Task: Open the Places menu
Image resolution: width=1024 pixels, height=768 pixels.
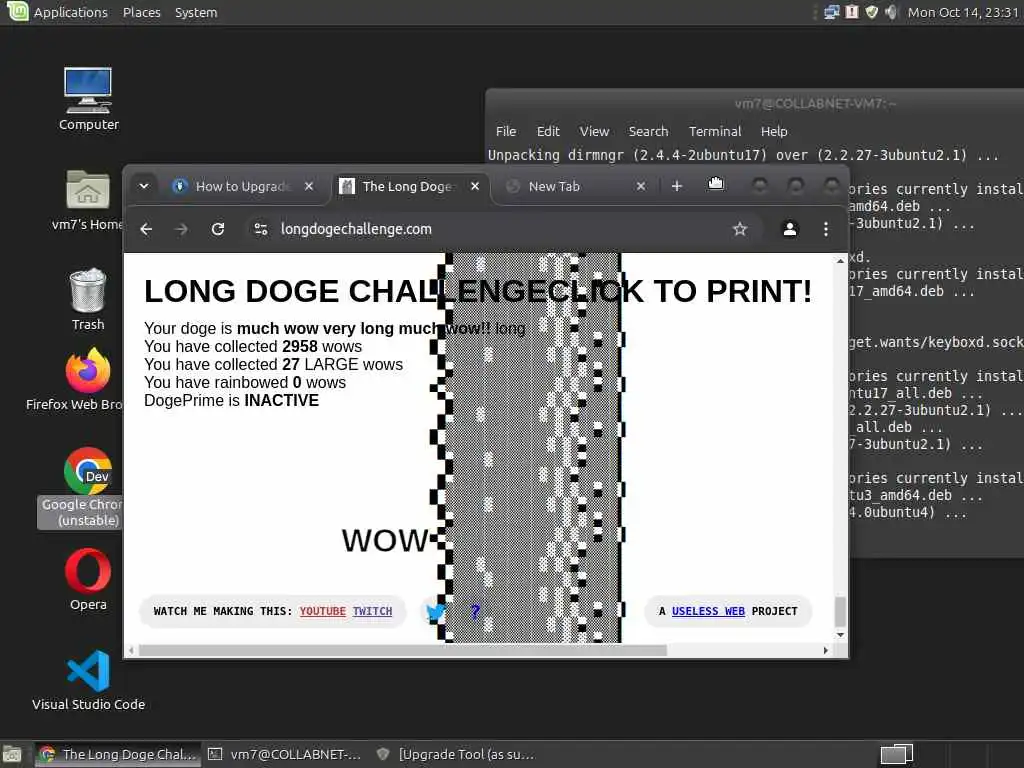Action: point(142,12)
